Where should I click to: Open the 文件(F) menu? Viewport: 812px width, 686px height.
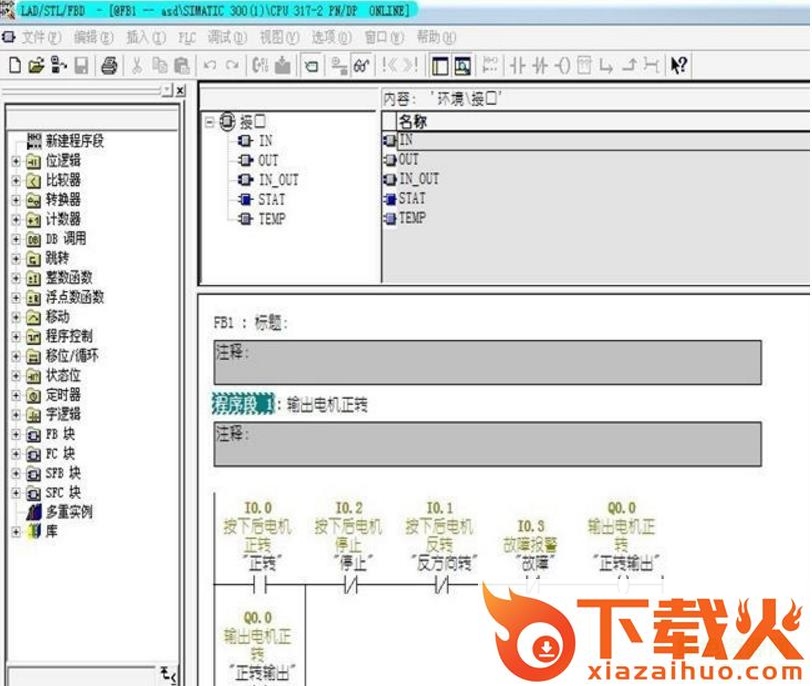40,37
